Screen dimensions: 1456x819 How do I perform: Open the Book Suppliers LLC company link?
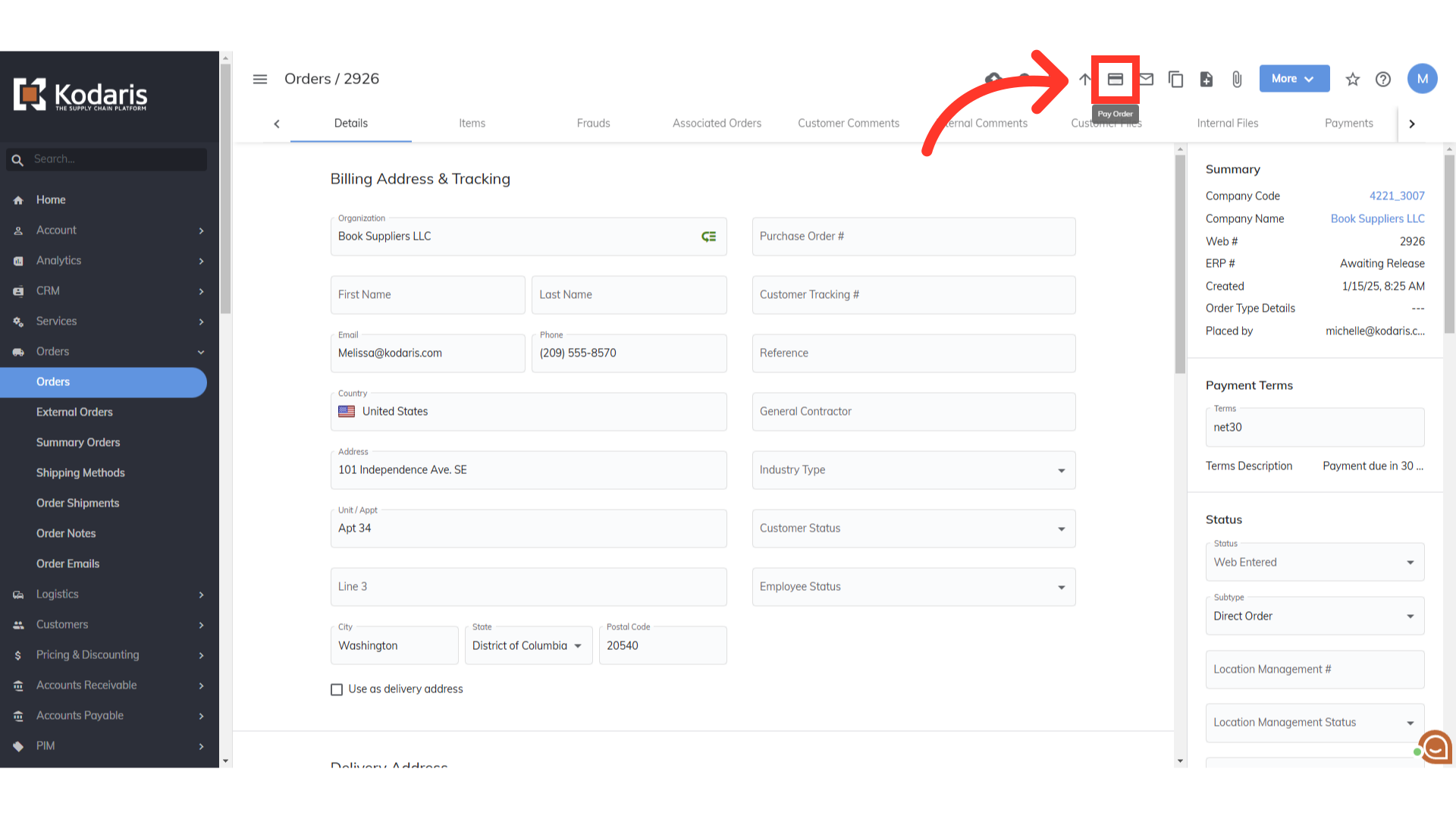coord(1377,218)
